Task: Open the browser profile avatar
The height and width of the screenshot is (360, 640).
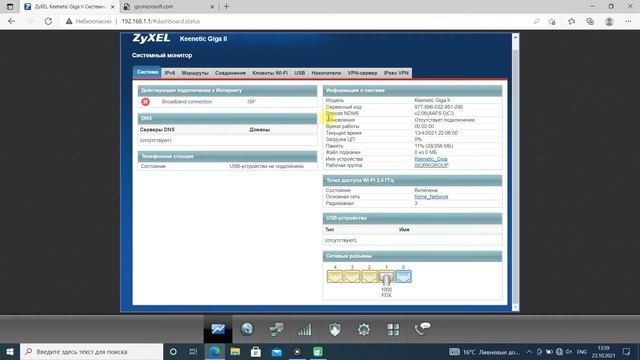Action: pos(609,21)
